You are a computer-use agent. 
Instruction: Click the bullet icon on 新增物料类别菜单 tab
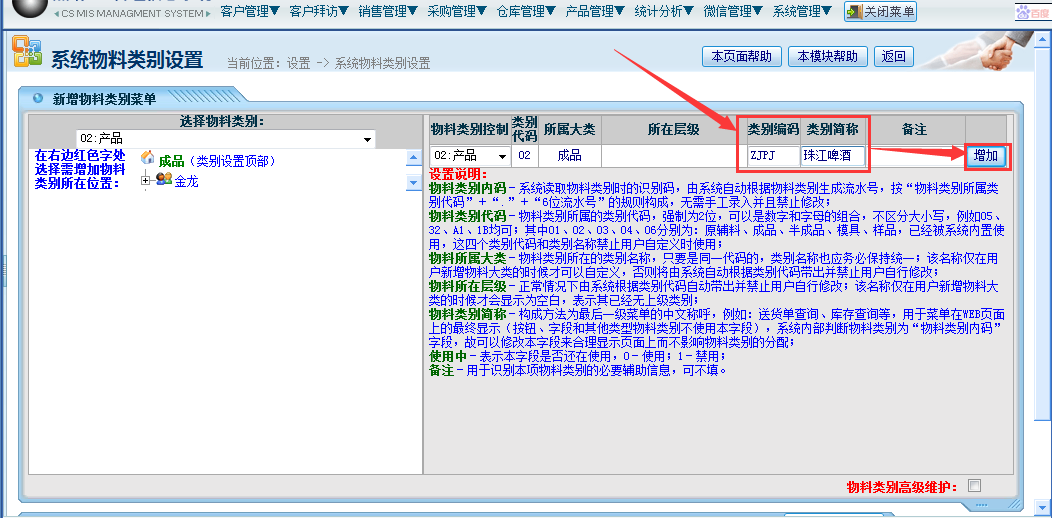point(38,99)
